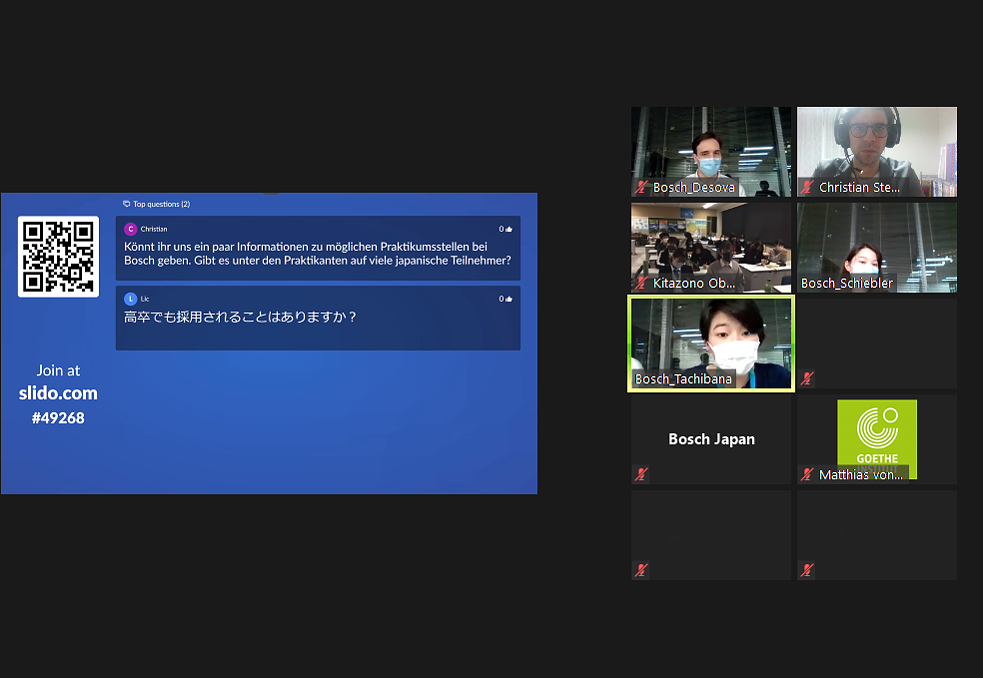The height and width of the screenshot is (678, 983).
Task: Click the green Goethe Institut logo
Action: pyautogui.click(x=877, y=432)
